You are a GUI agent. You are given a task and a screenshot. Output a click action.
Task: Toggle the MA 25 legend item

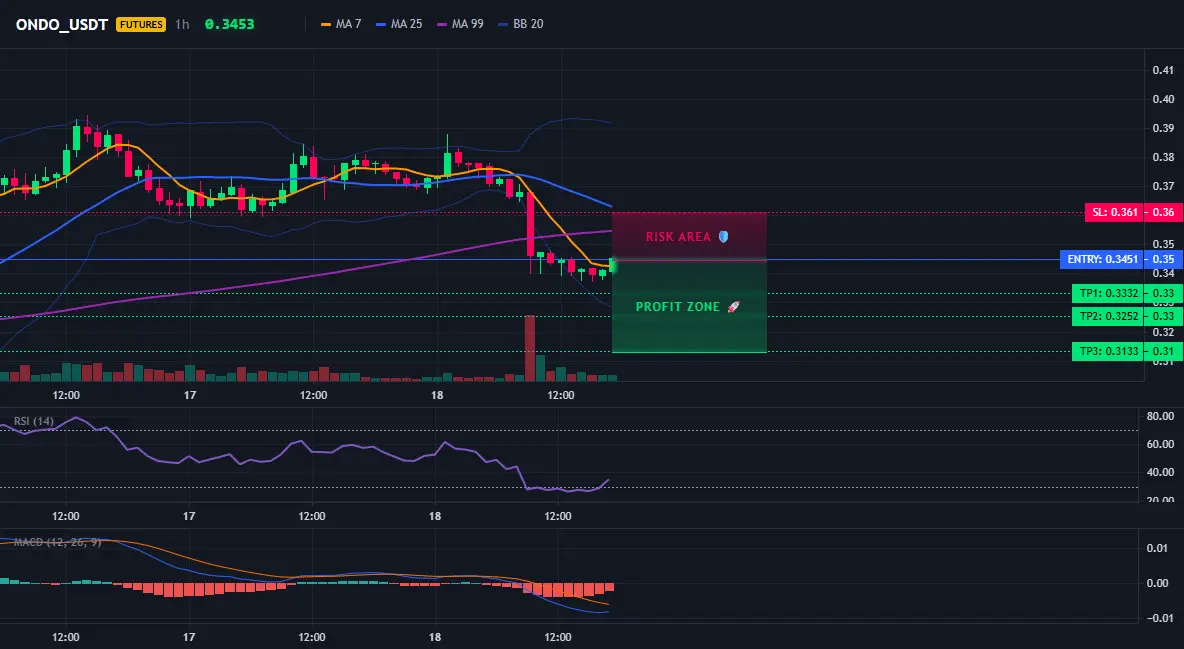pyautogui.click(x=399, y=24)
